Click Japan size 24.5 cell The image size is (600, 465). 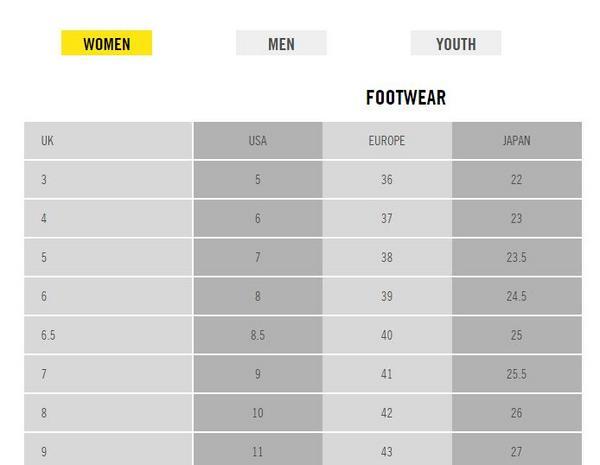pos(516,297)
